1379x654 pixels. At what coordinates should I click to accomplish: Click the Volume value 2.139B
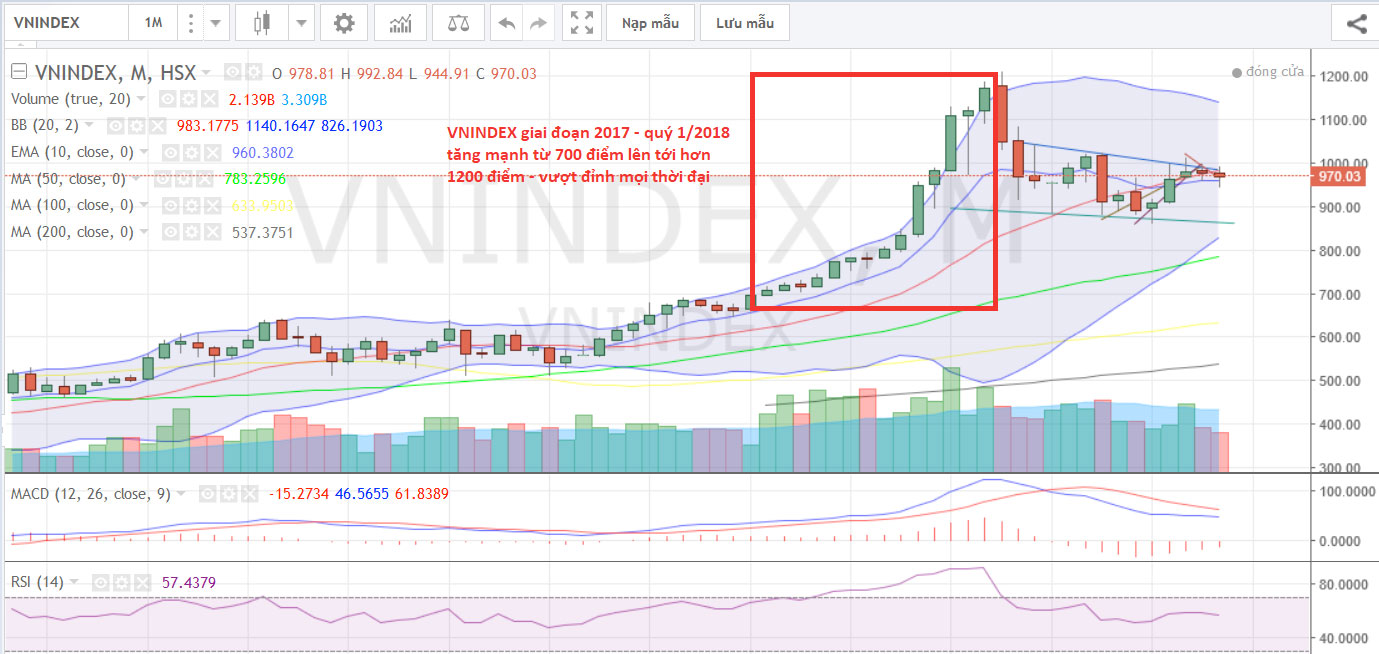(250, 99)
